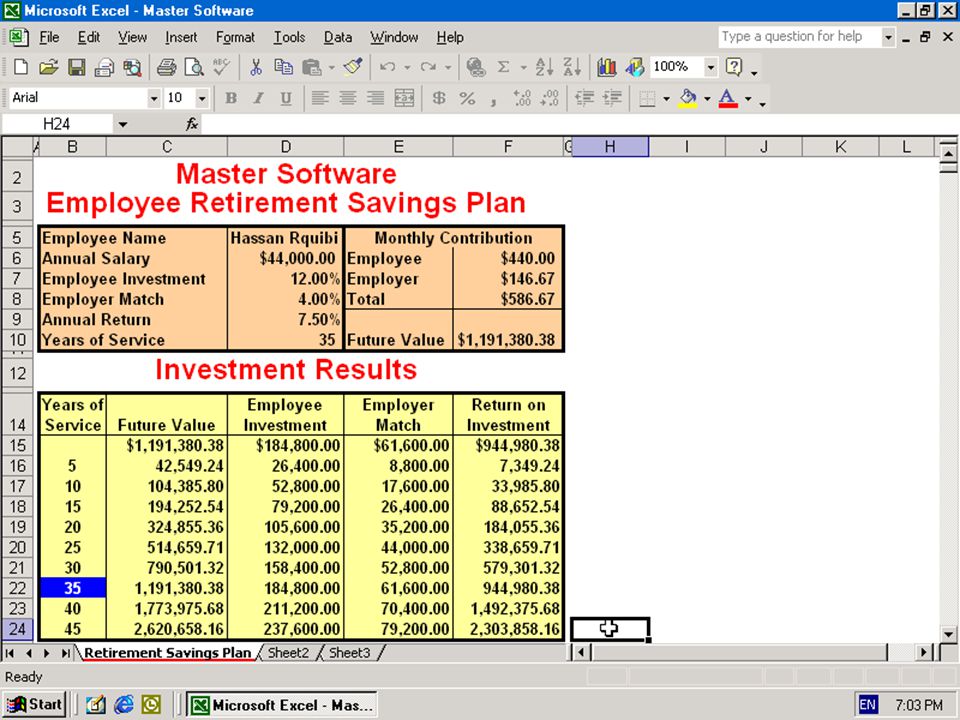Toggle Italic formatting

pos(258,98)
